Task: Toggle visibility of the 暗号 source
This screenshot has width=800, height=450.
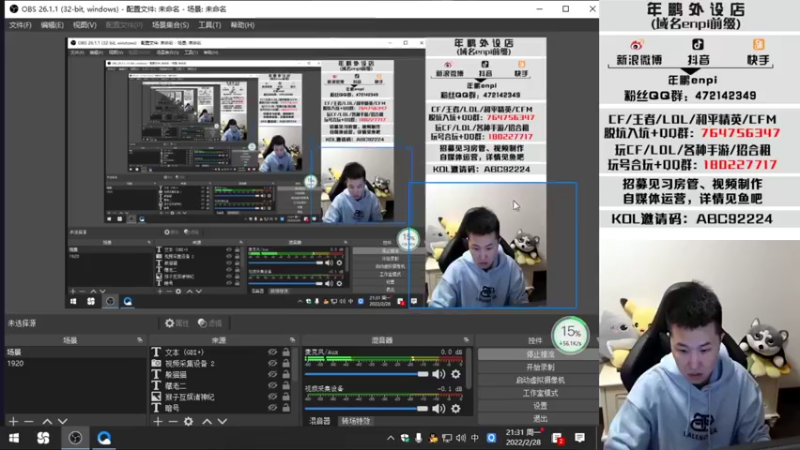Action: click(x=272, y=408)
